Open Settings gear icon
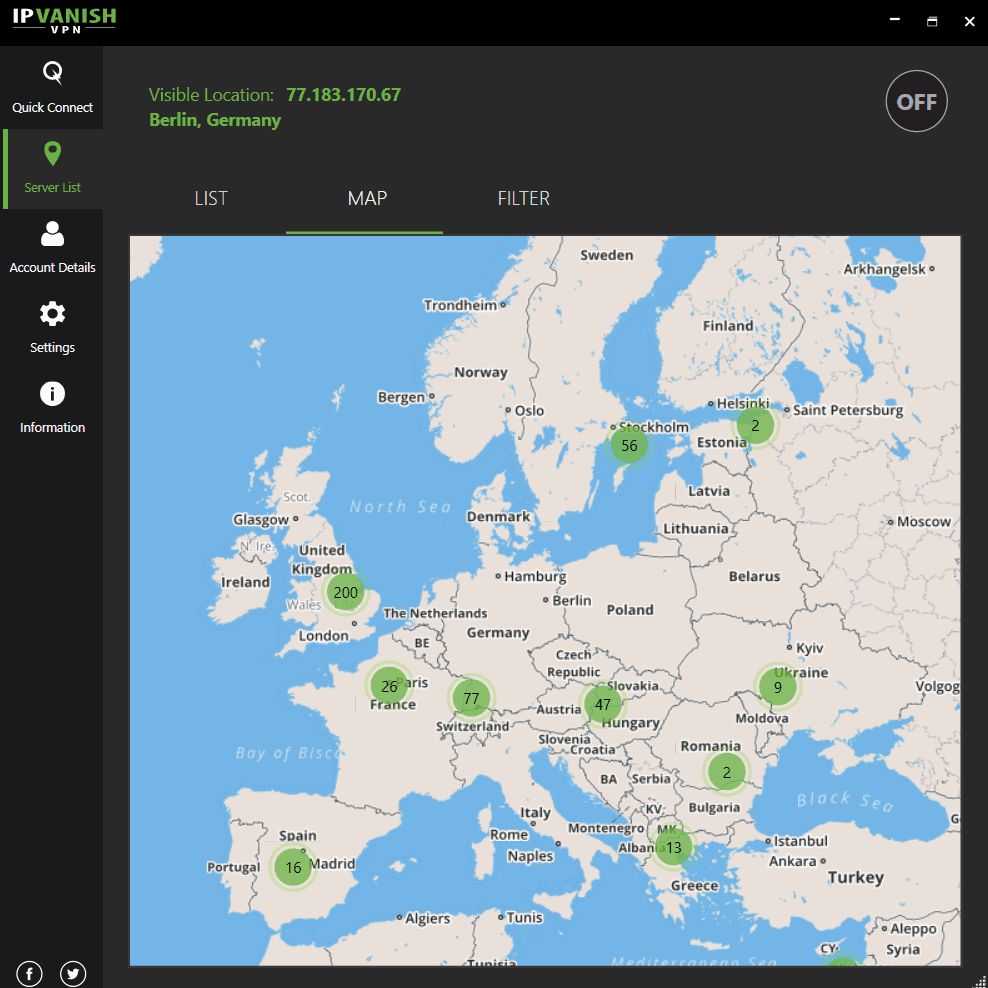The height and width of the screenshot is (988, 988). click(x=52, y=313)
